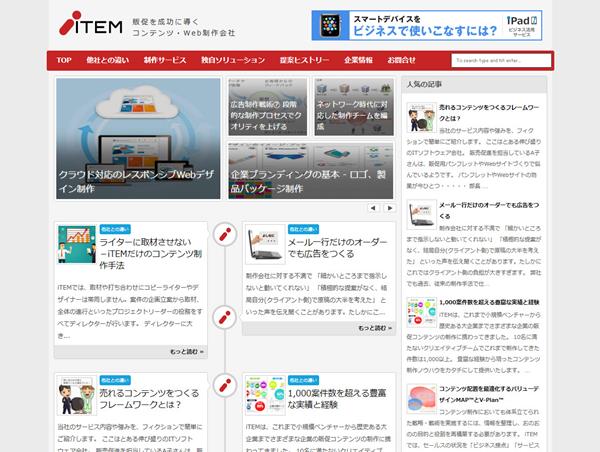Open ライターに取材させない article title
600x452 pixels.
150,253
